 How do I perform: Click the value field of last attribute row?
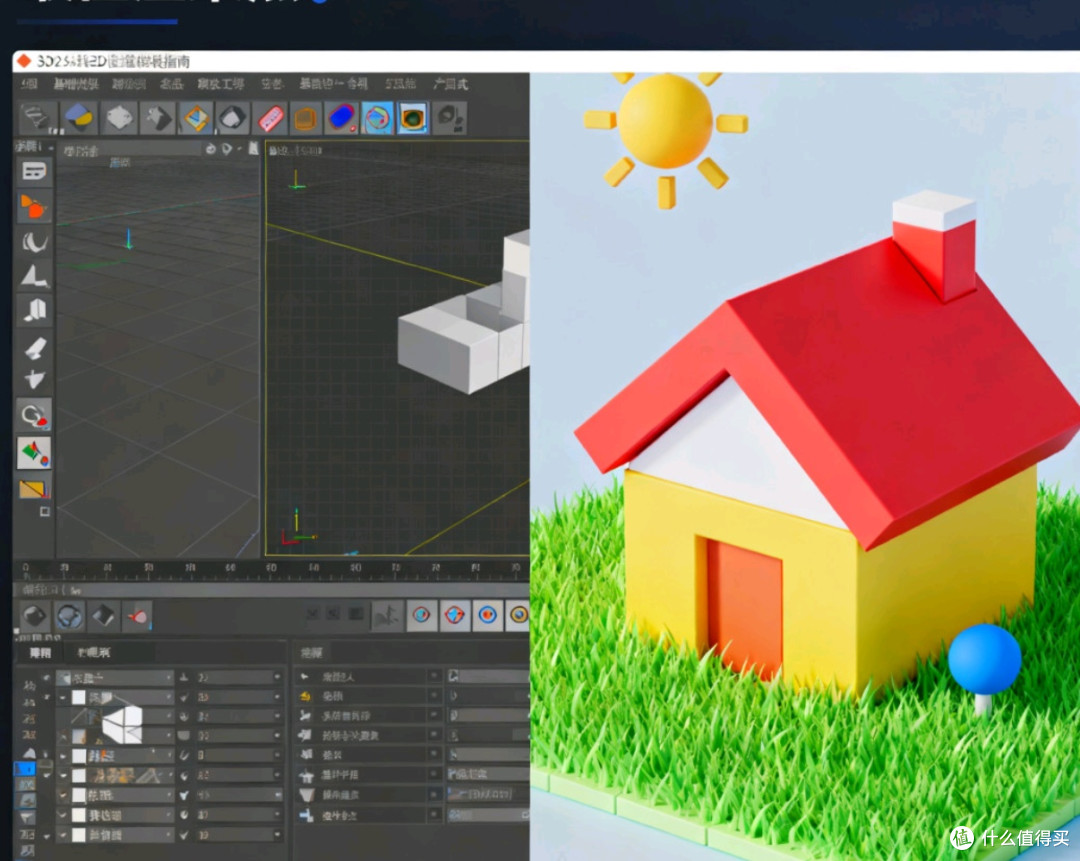click(x=488, y=815)
